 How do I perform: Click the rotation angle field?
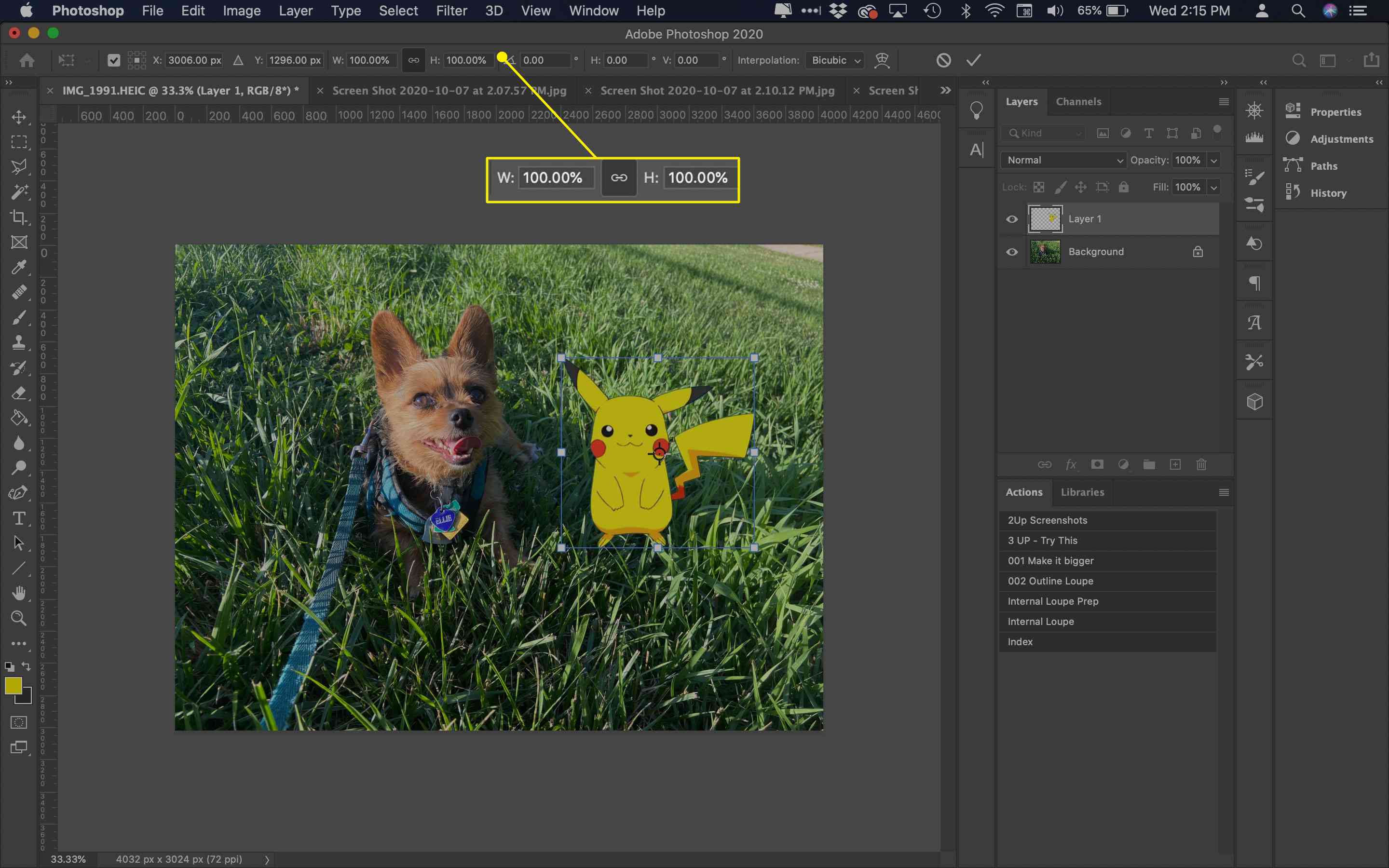click(546, 60)
